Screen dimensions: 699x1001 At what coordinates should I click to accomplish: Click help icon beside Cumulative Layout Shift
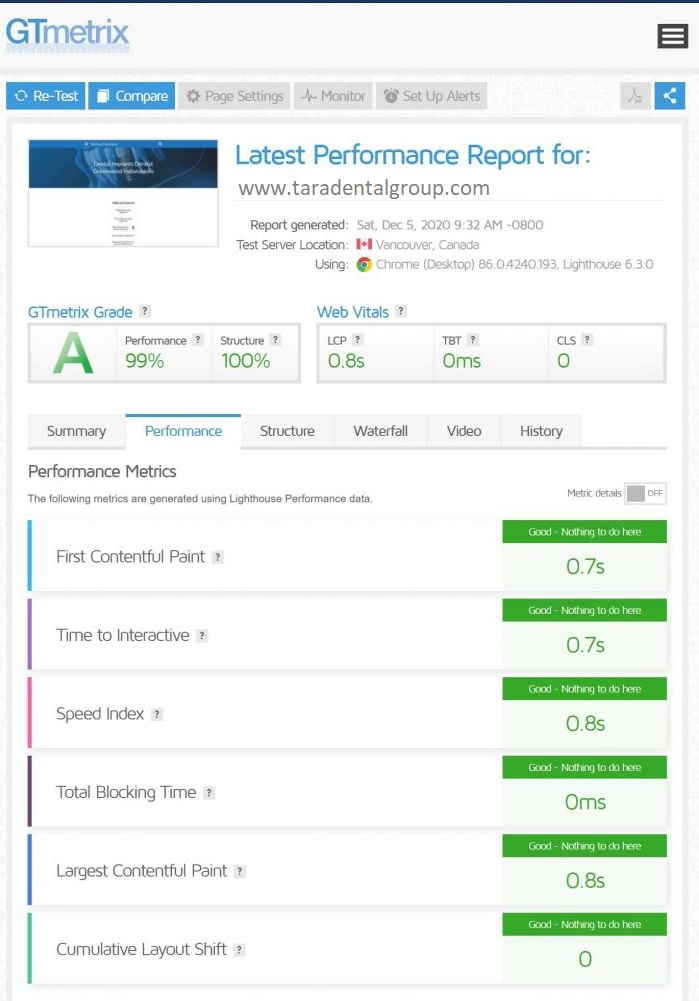coord(240,950)
